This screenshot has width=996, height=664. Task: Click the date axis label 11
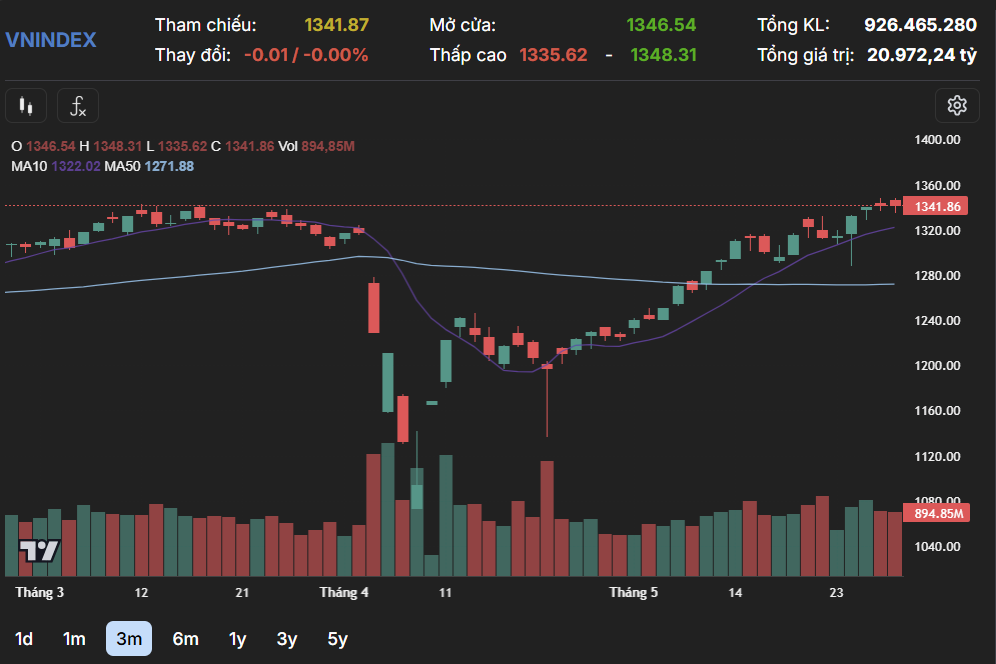(x=445, y=593)
